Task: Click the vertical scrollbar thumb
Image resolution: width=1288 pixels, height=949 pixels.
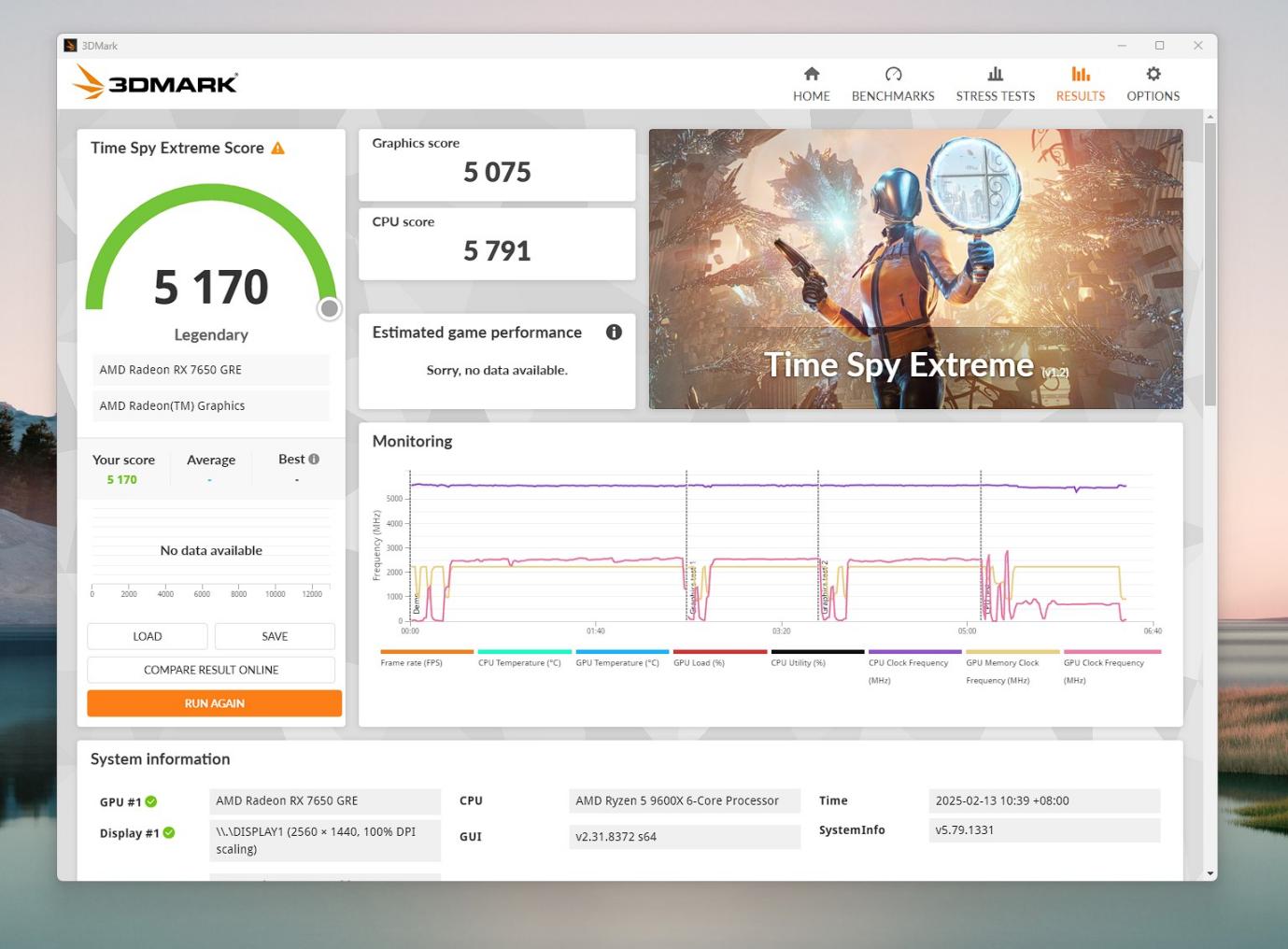Action: click(x=1210, y=264)
